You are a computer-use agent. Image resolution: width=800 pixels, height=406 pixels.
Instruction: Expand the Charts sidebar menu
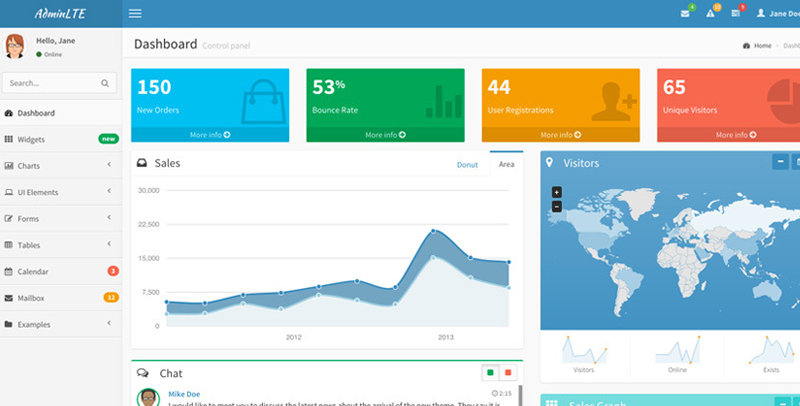[61, 166]
